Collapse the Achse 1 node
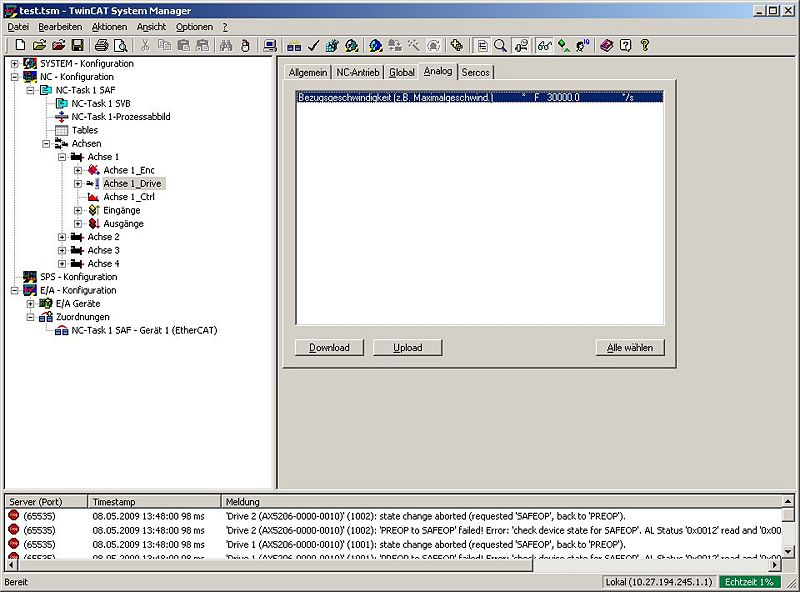Image resolution: width=800 pixels, height=592 pixels. [62, 157]
